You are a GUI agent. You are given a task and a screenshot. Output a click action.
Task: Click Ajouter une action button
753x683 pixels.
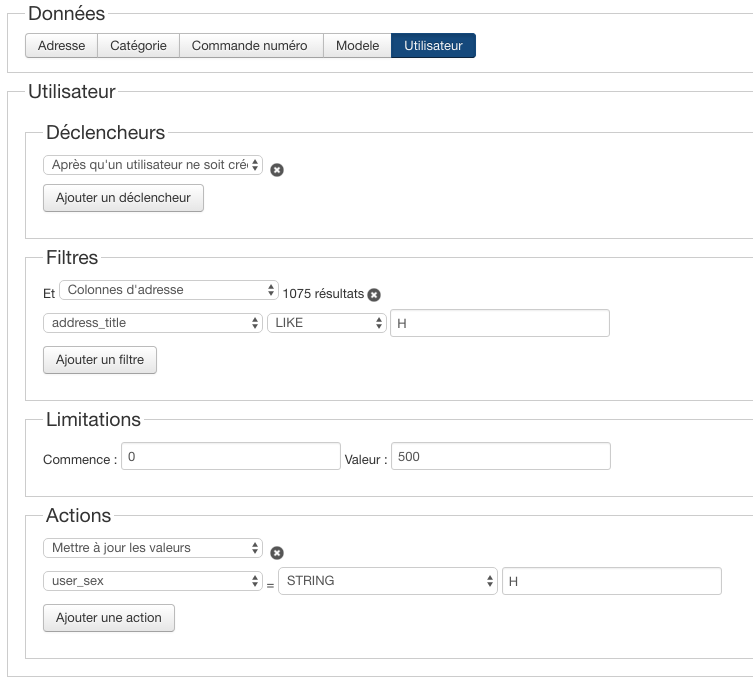(x=109, y=618)
